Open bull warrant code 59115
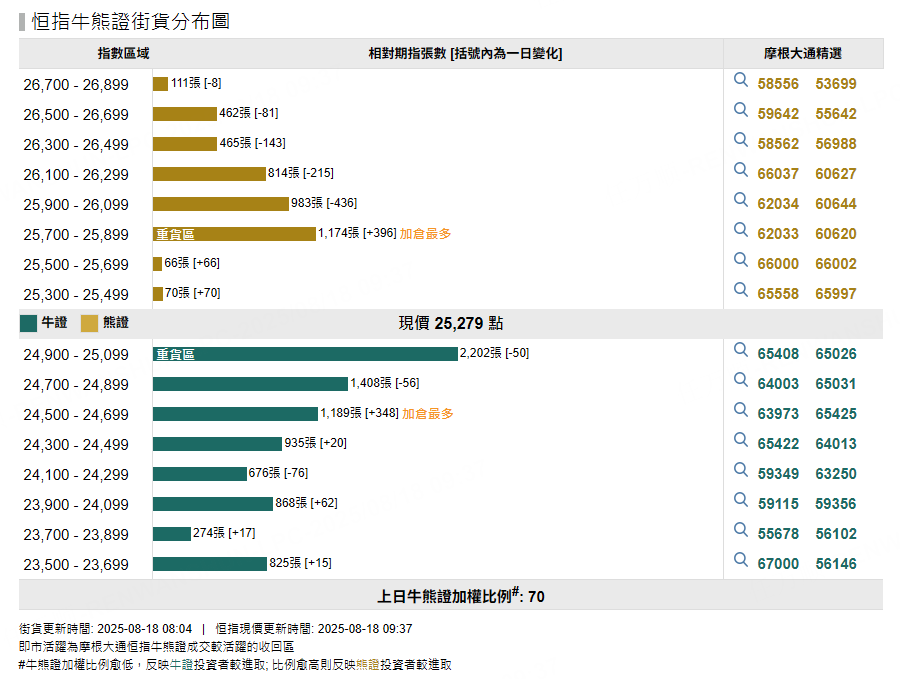The image size is (900, 679). [x=778, y=503]
